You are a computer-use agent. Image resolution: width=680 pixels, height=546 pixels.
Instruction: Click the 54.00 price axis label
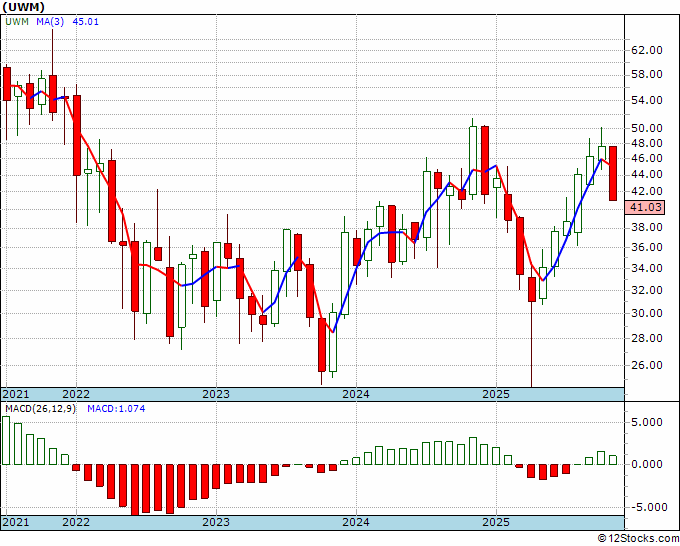click(647, 100)
